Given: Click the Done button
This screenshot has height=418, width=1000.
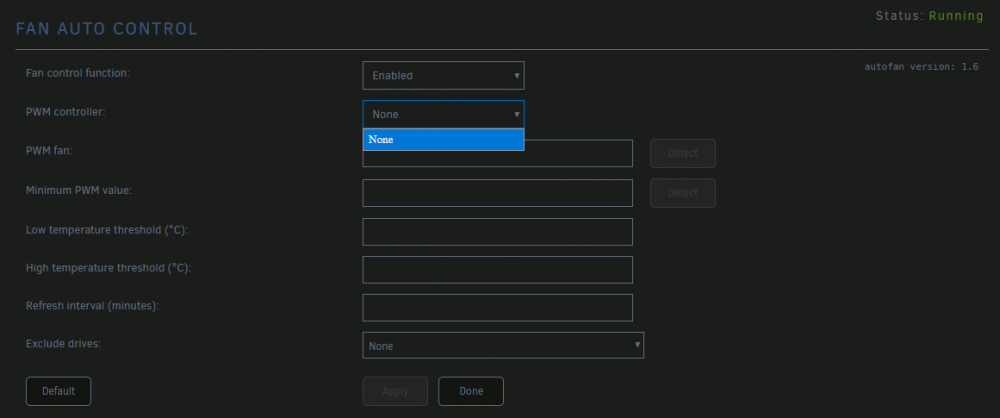Looking at the screenshot, I should (x=471, y=391).
